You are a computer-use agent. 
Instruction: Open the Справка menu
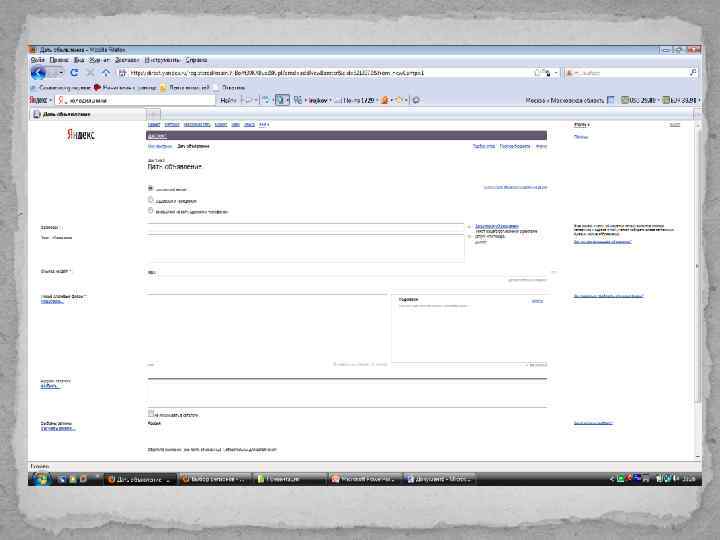[x=197, y=60]
